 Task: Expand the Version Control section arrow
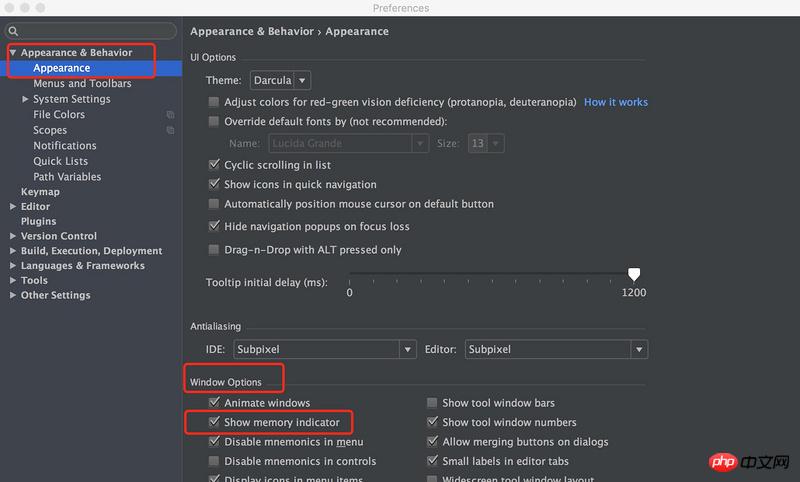point(13,236)
